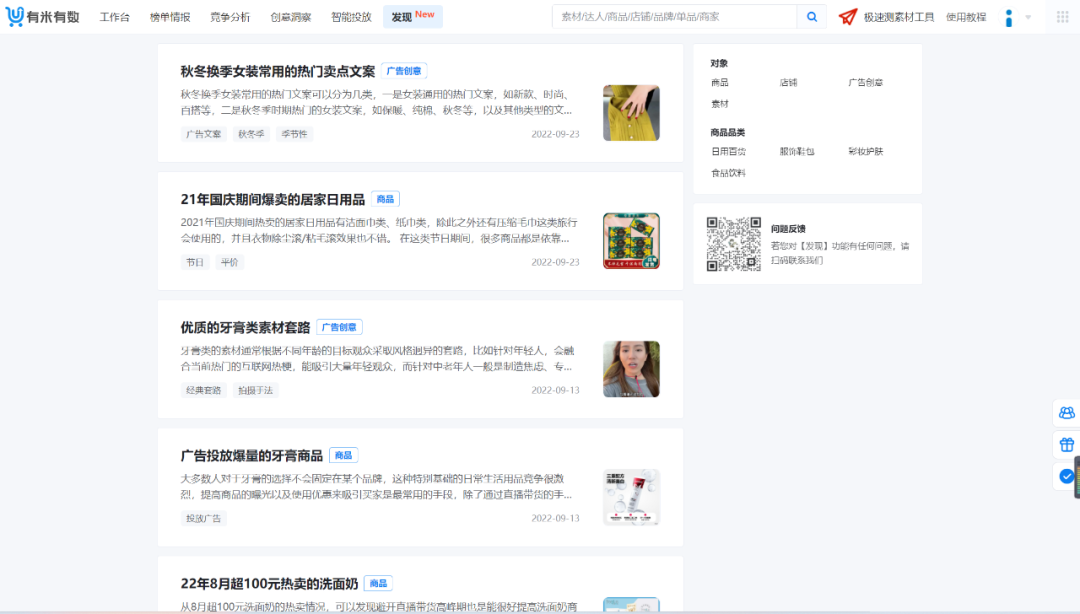This screenshot has width=1080, height=614.
Task: Click the search magnifier icon
Action: click(x=810, y=16)
